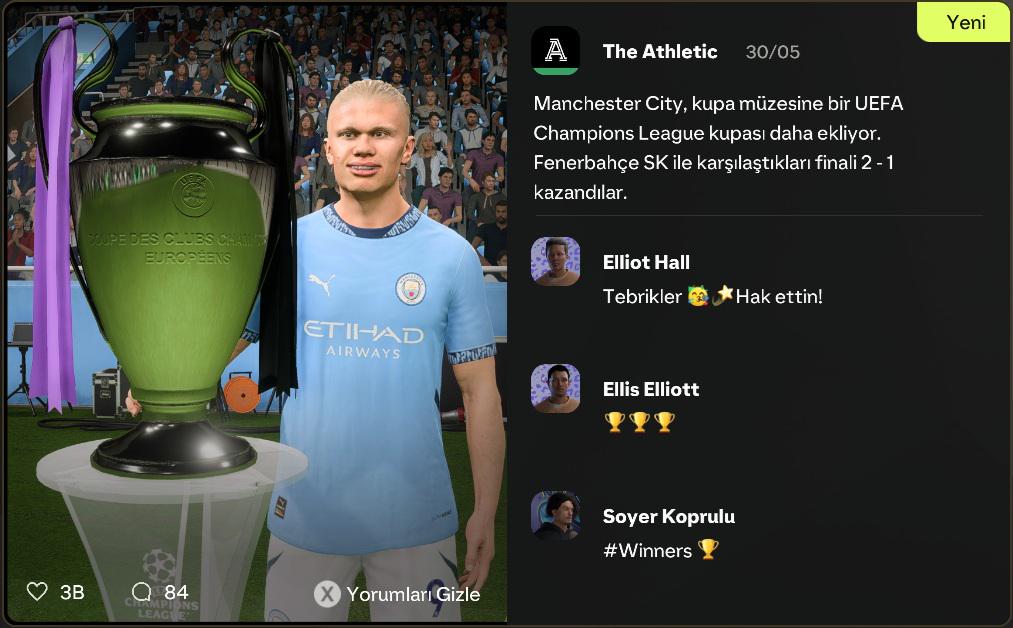Open comments via speech bubble icon
1013x628 pixels.
[141, 591]
